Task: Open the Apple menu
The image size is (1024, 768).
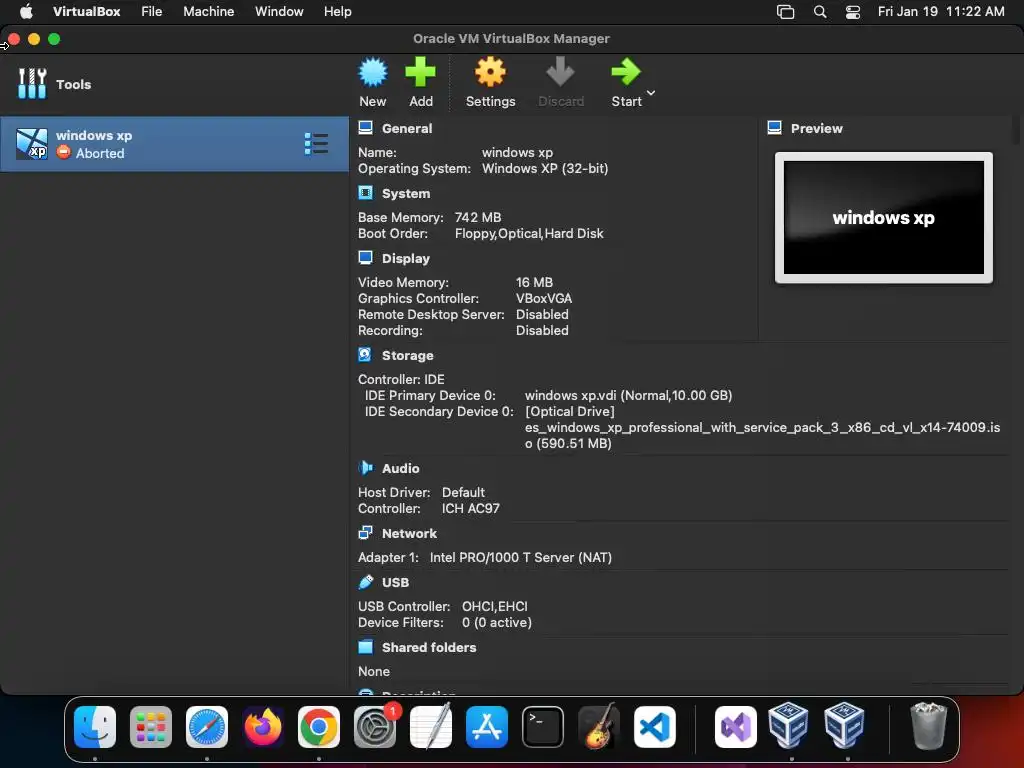Action: click(26, 11)
